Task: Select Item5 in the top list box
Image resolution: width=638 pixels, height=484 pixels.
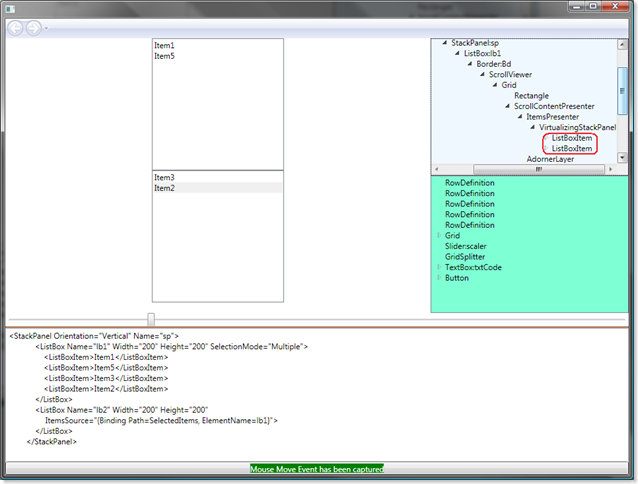Action: pyautogui.click(x=217, y=56)
